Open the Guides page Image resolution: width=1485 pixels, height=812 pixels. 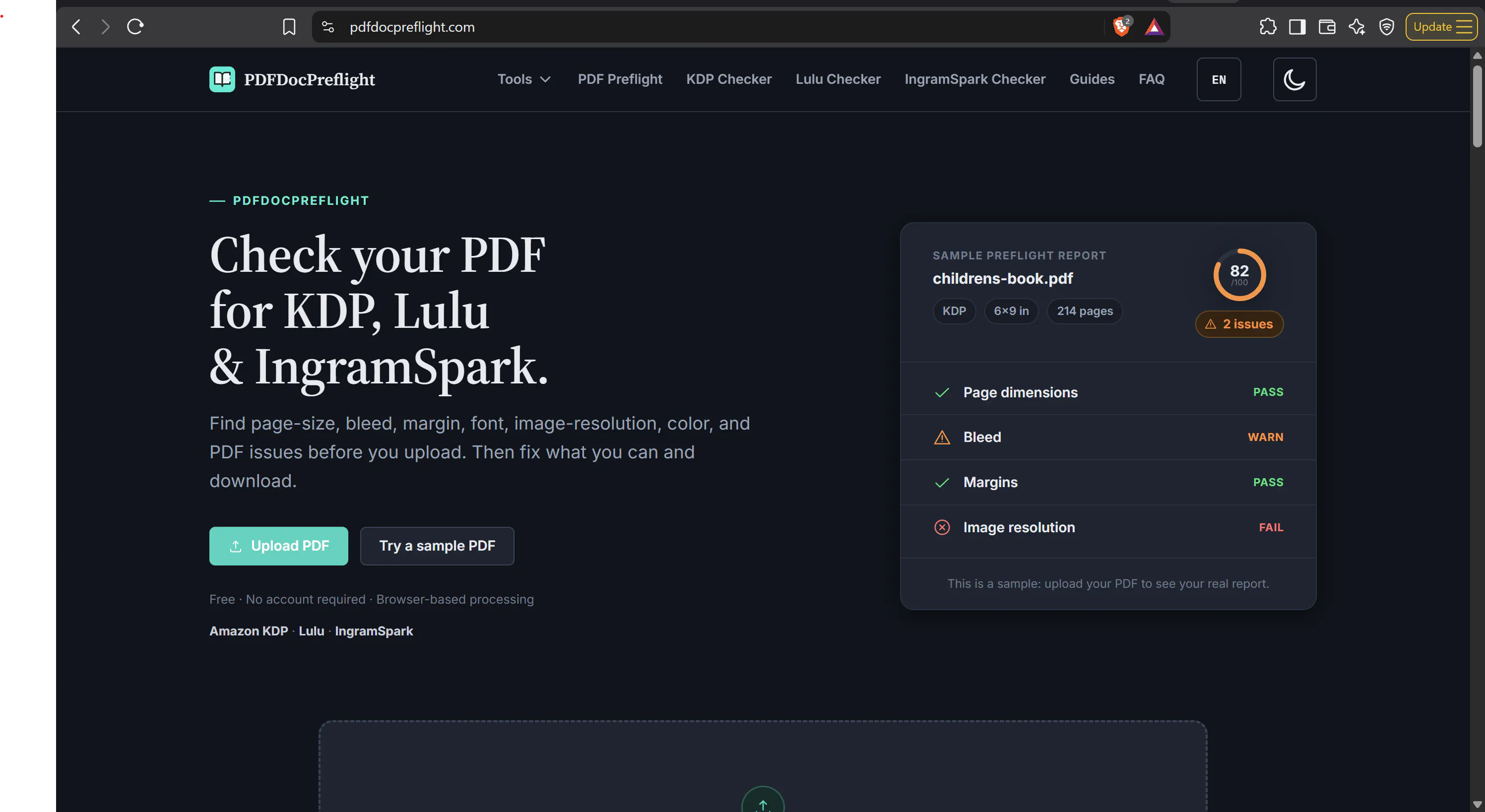coord(1092,79)
